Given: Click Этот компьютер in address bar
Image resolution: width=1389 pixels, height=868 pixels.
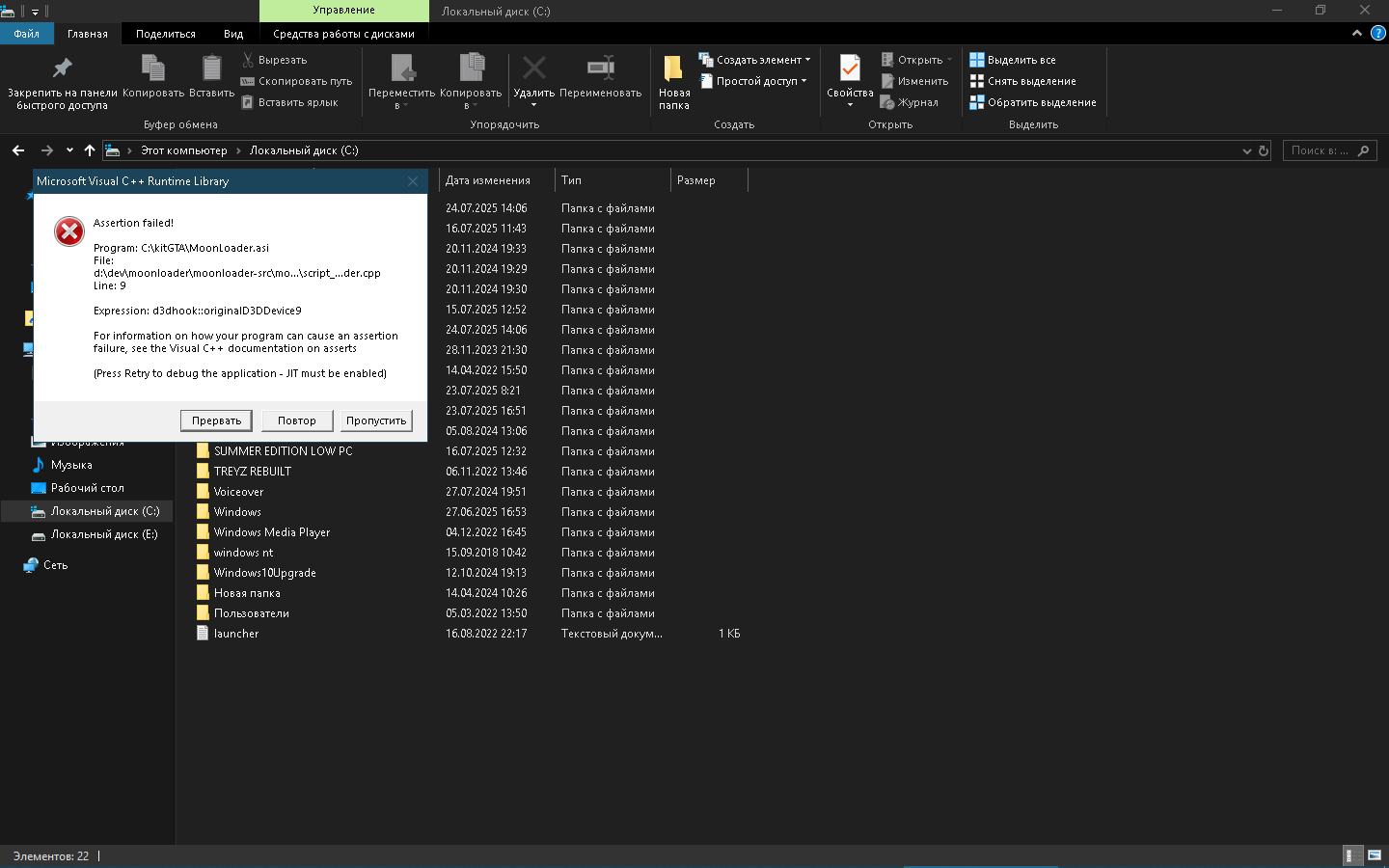Looking at the screenshot, I should click(184, 150).
